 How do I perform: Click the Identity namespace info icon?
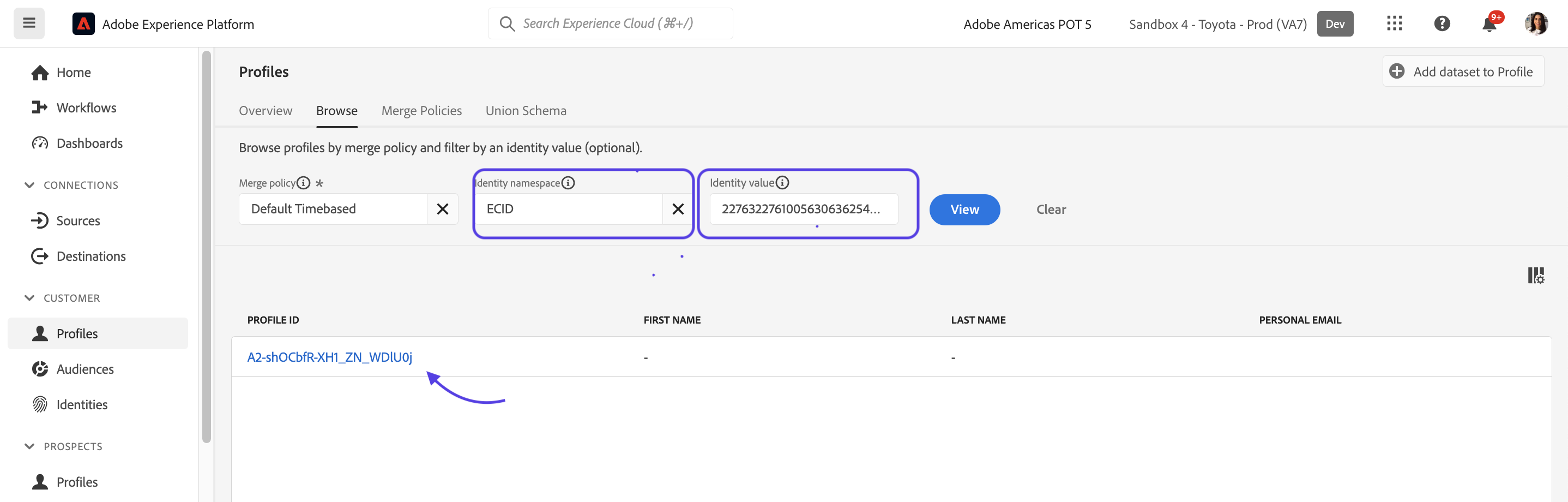568,183
